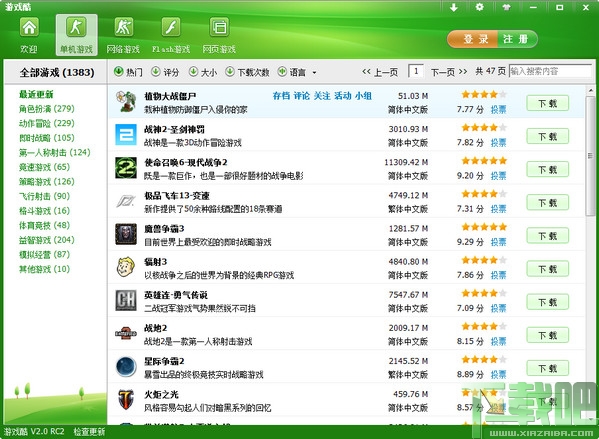Sort games by 下载次数
Image resolution: width=599 pixels, height=439 pixels.
tap(248, 72)
